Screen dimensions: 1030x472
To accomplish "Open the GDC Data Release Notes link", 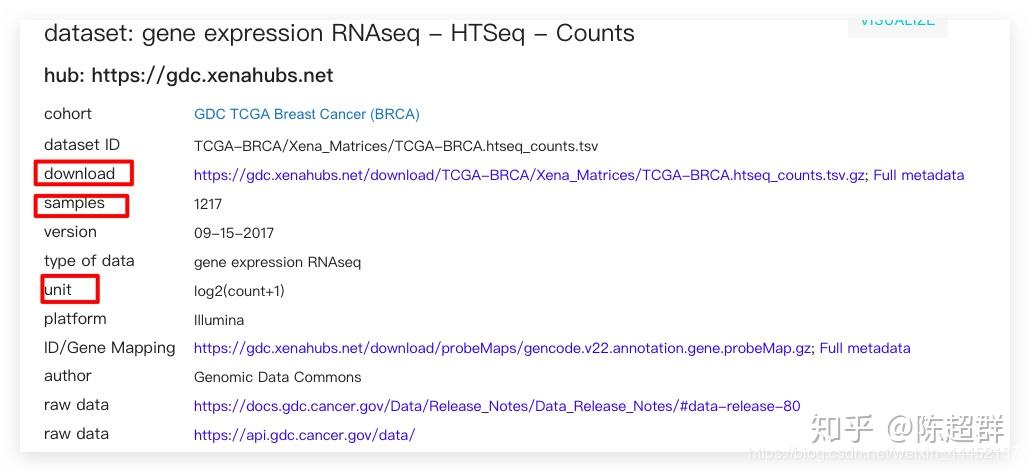I will coord(497,406).
